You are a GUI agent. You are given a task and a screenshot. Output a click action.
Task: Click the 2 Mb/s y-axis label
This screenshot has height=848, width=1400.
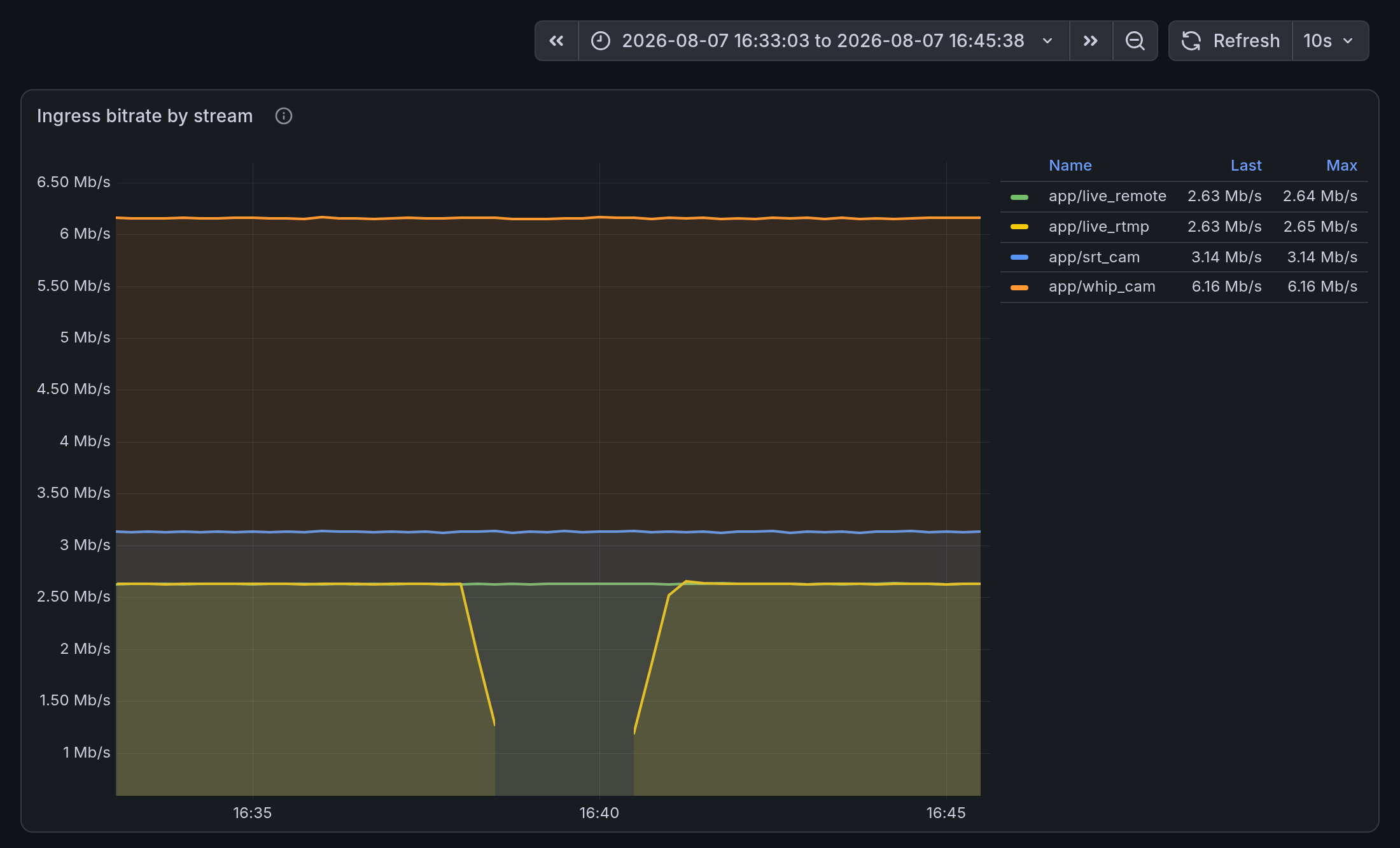pos(85,649)
